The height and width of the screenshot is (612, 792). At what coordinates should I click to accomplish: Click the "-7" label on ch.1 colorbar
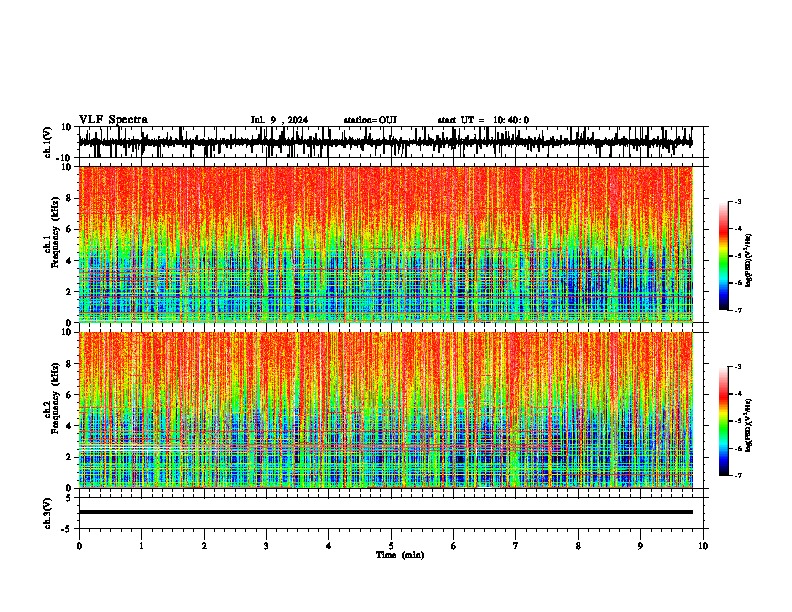[737, 310]
